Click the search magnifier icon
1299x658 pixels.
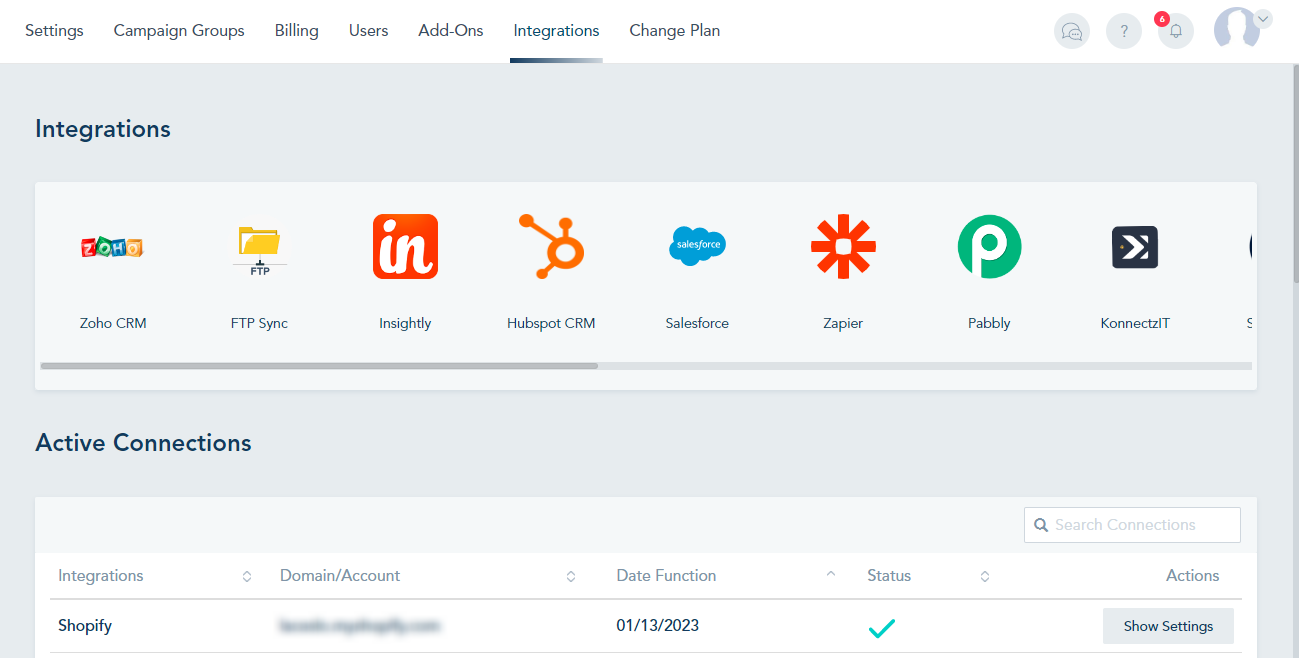tap(1041, 525)
